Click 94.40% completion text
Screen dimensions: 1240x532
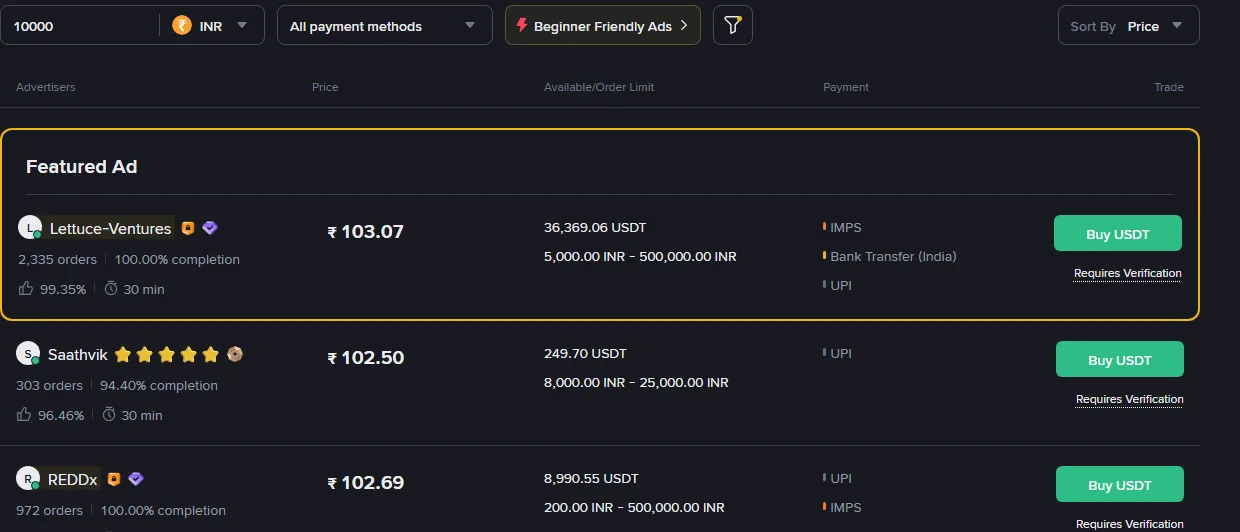point(158,386)
